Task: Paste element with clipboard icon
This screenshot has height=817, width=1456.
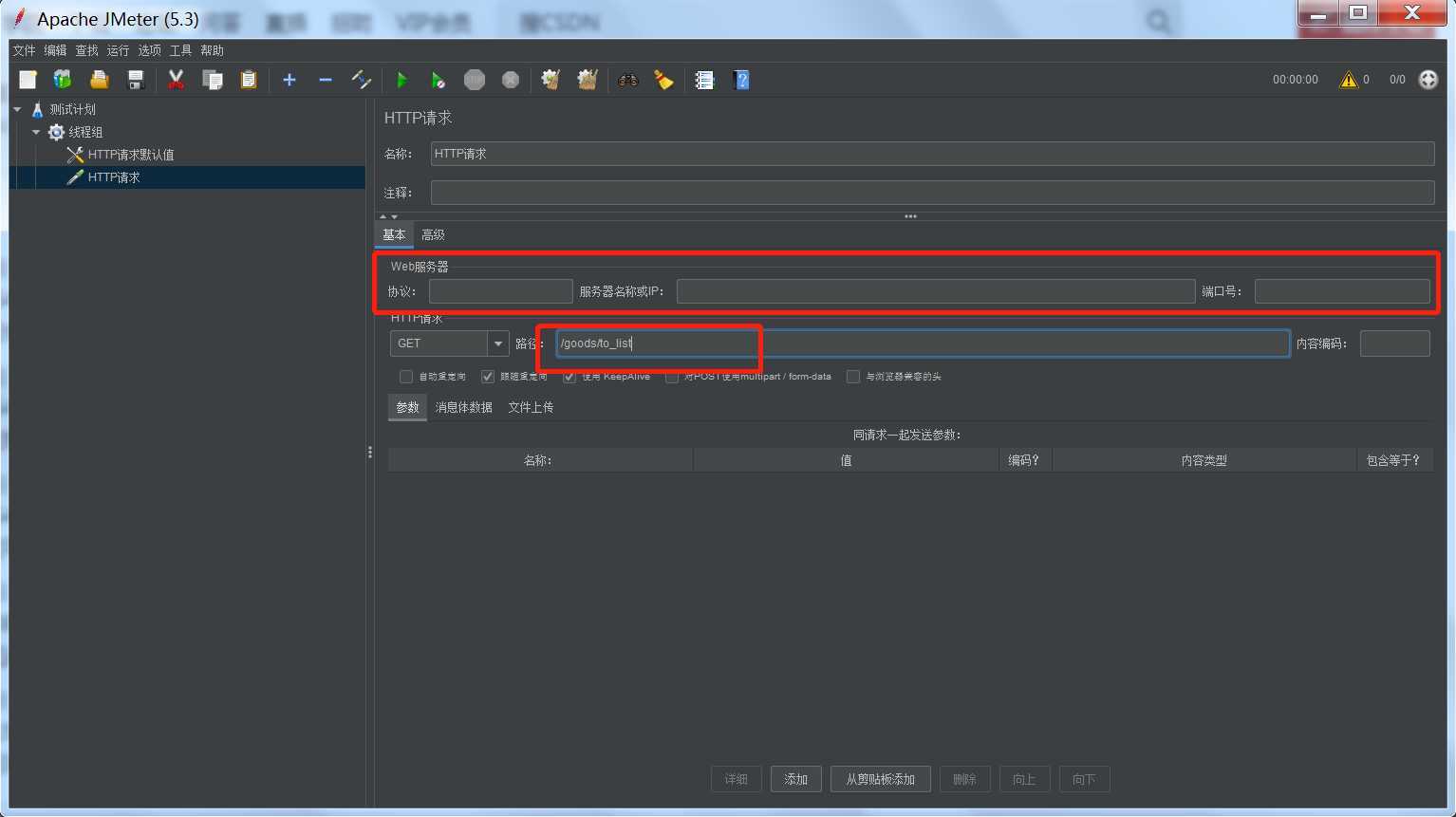Action: 248,80
